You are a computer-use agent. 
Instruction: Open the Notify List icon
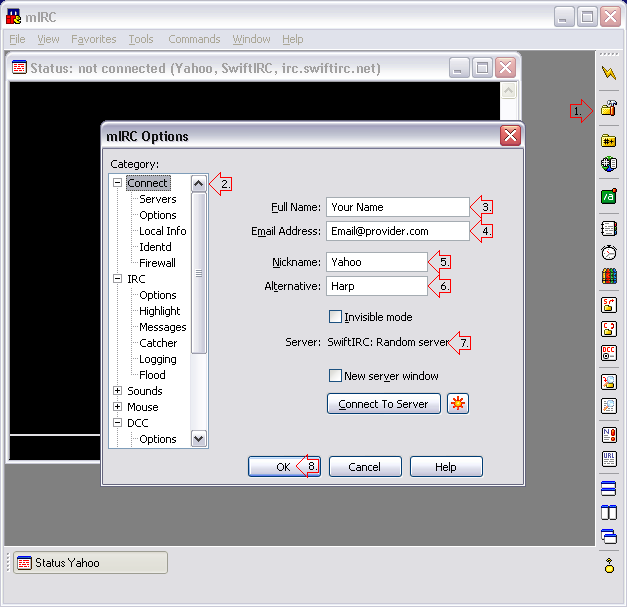click(x=609, y=435)
